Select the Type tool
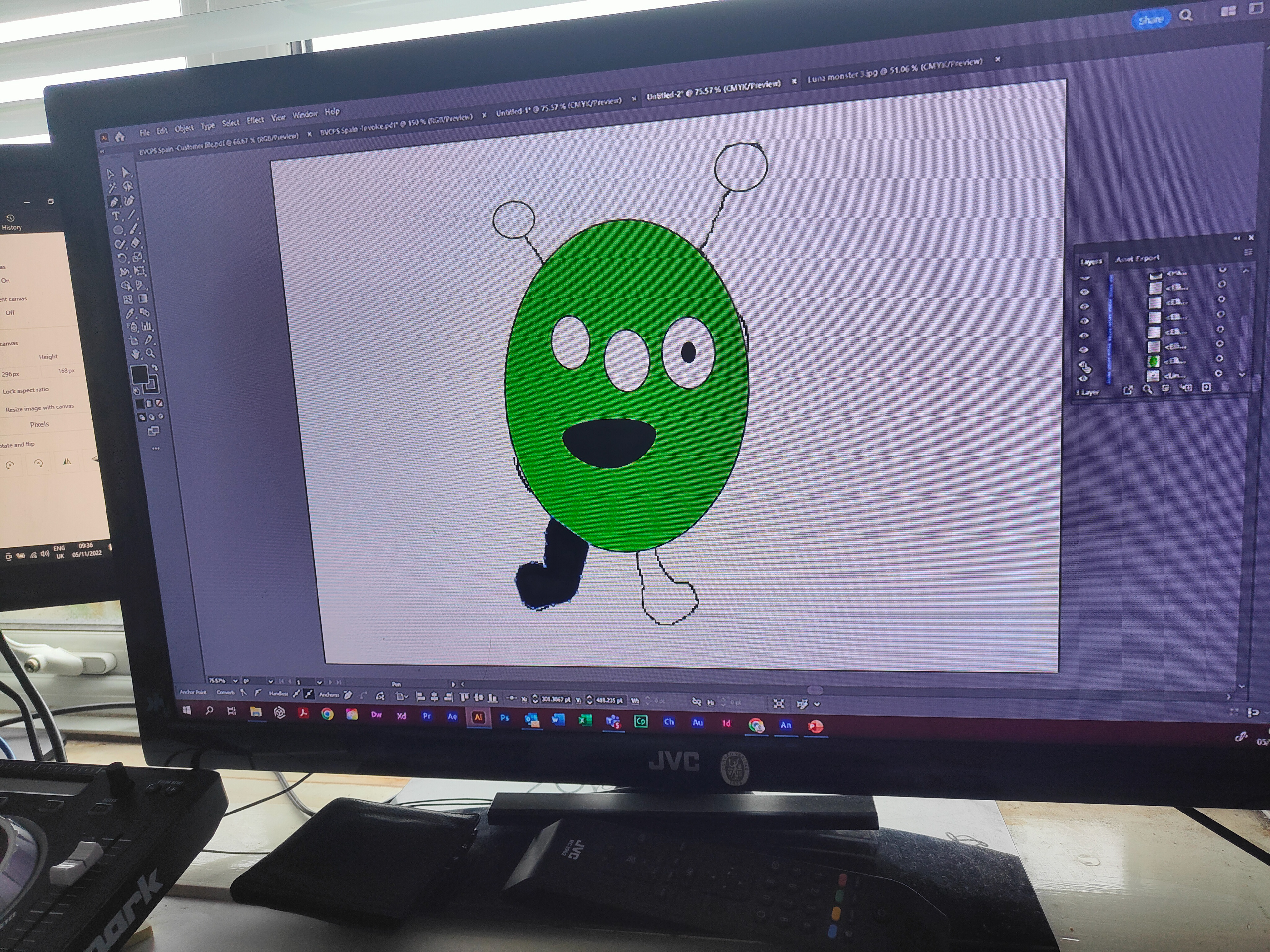This screenshot has height=952, width=1270. click(116, 216)
